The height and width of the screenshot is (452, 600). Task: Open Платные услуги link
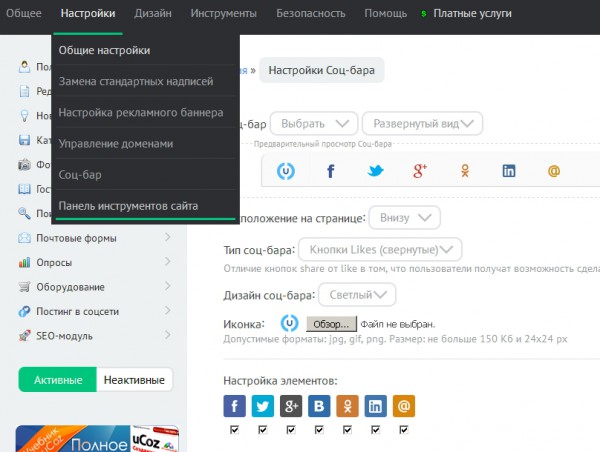pyautogui.click(x=472, y=13)
